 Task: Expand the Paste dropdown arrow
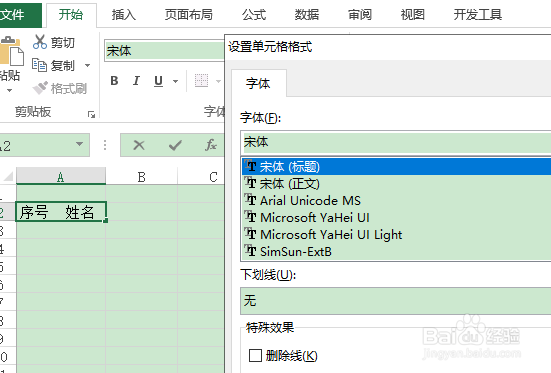[x=9, y=91]
